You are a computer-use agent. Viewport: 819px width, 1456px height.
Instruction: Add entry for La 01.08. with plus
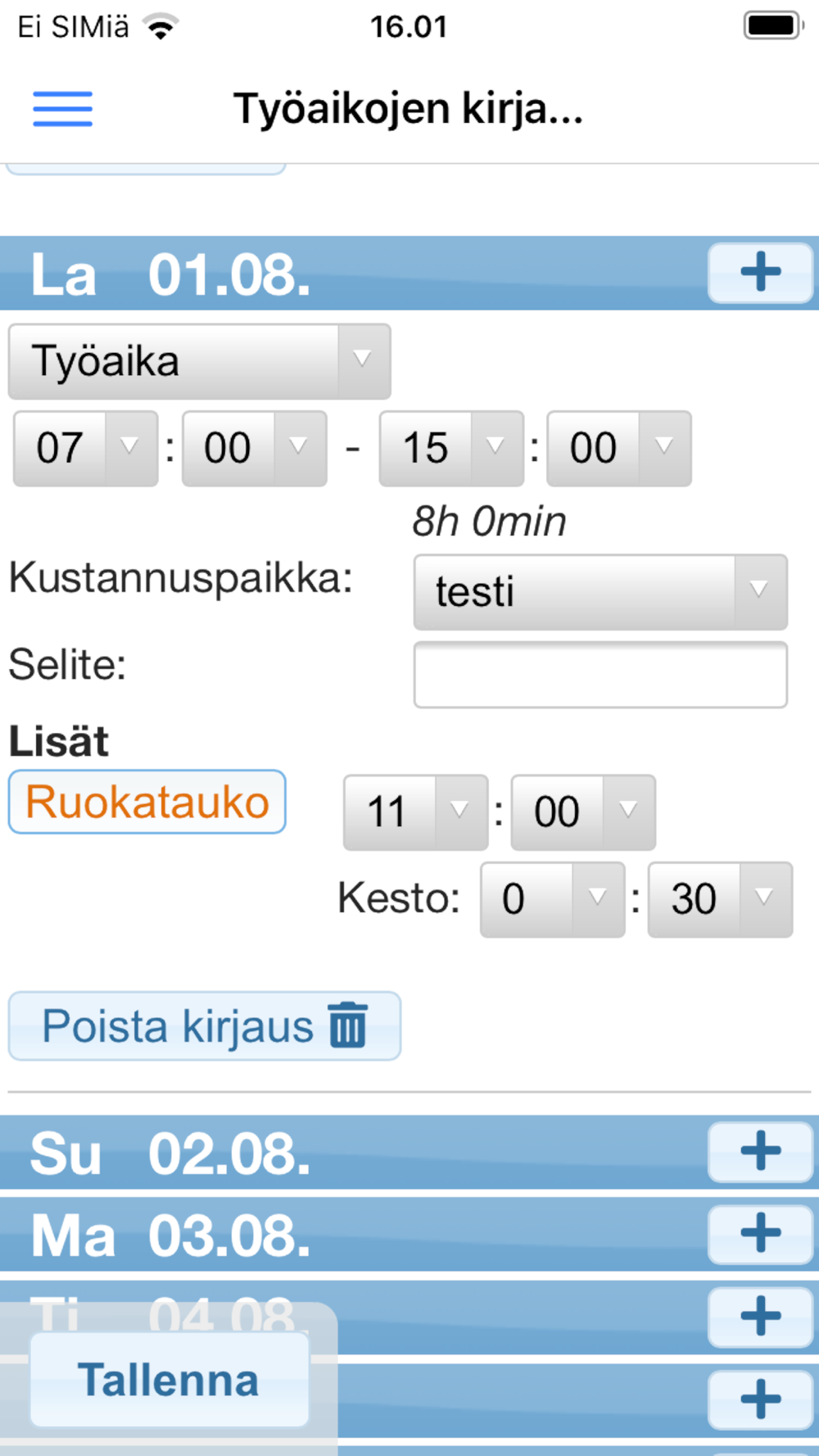[760, 273]
